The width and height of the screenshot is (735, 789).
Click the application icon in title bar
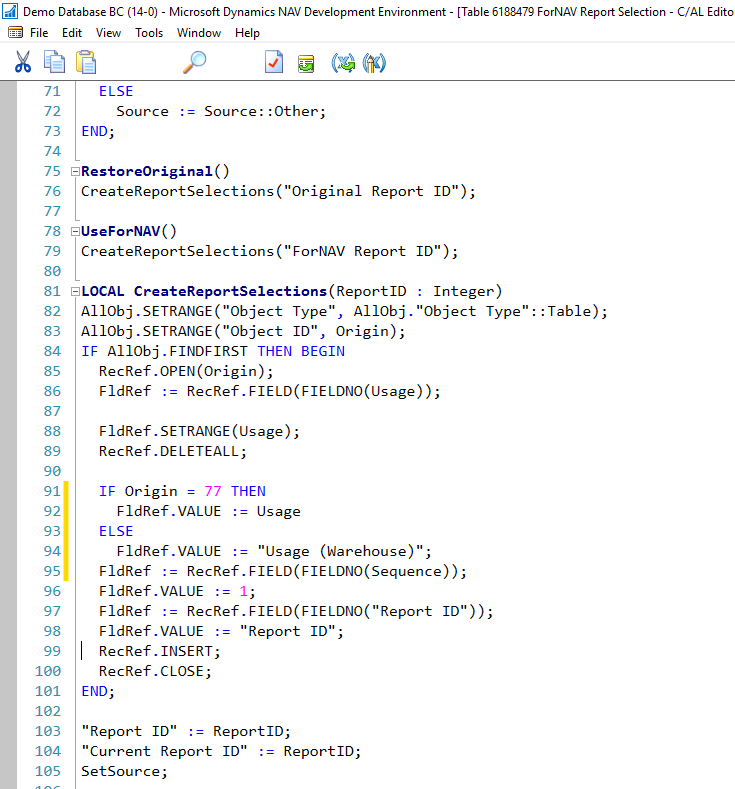tap(10, 11)
